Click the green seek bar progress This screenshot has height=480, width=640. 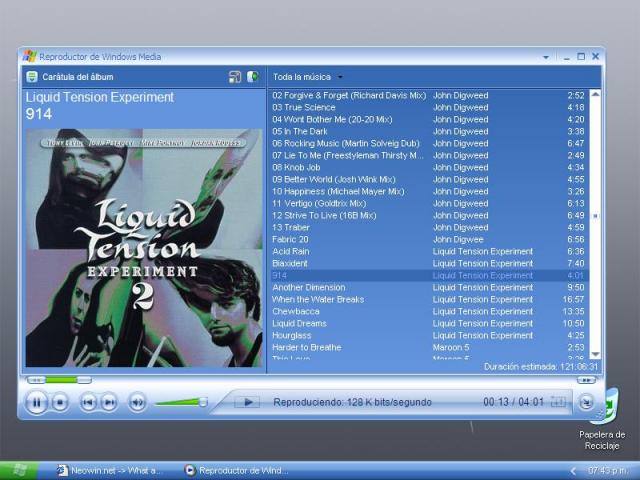pos(61,380)
